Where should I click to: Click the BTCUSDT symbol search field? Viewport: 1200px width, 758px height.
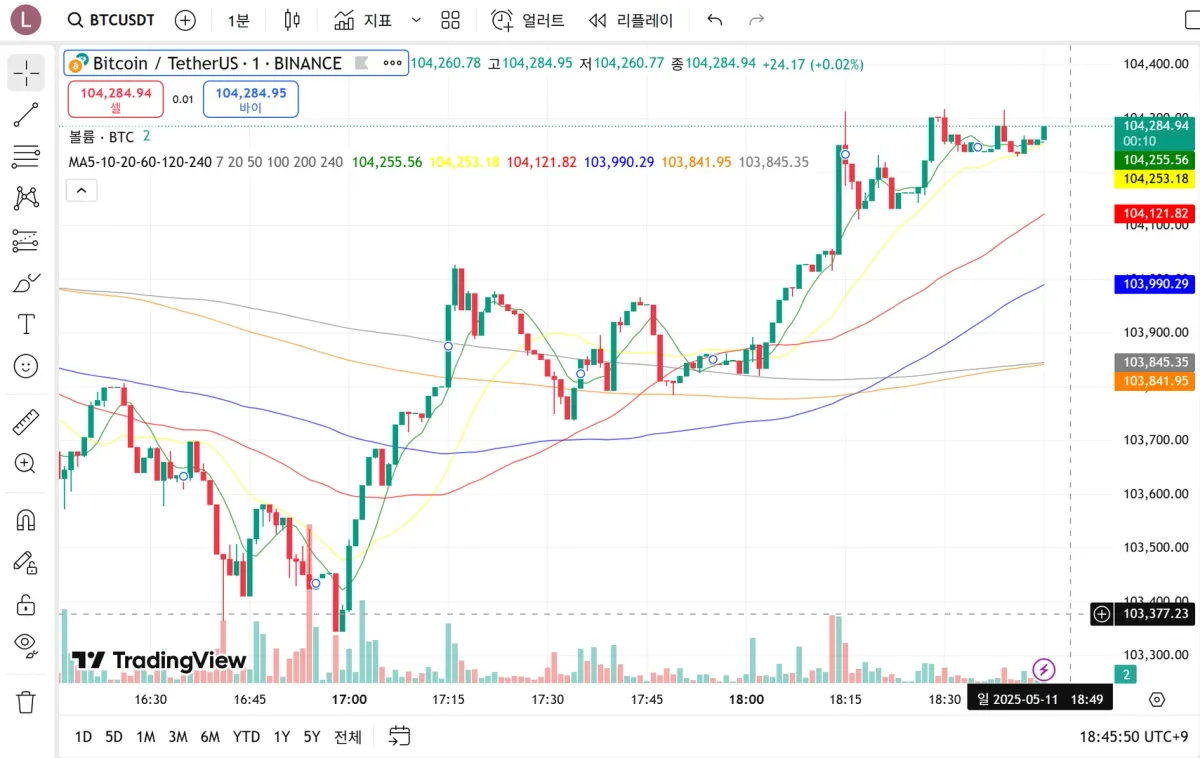111,20
